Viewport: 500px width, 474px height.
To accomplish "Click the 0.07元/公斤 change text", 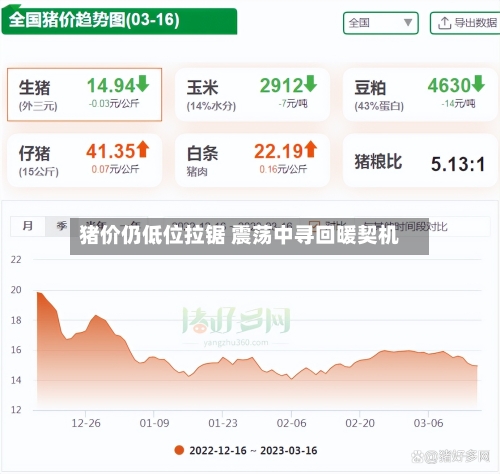I will pyautogui.click(x=115, y=169).
